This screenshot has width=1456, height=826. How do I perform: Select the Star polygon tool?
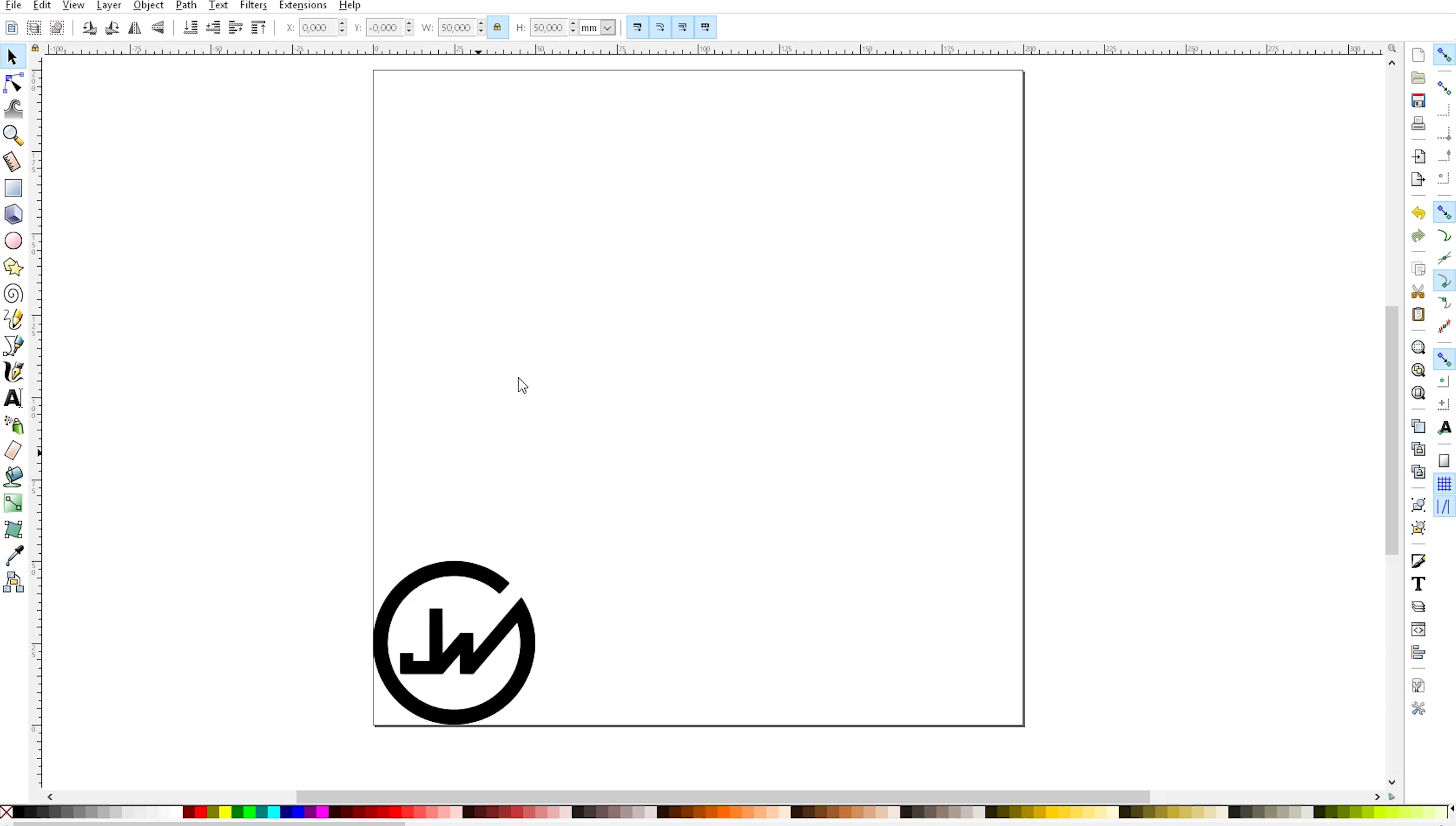pos(13,267)
